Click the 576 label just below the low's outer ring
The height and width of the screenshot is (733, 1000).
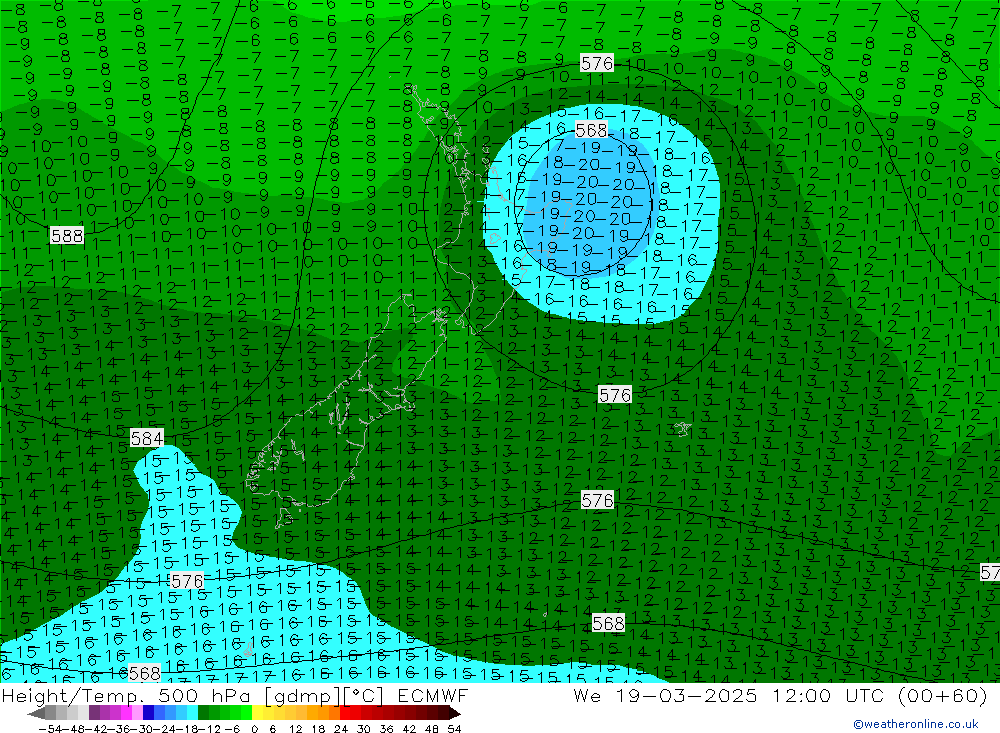coord(615,395)
